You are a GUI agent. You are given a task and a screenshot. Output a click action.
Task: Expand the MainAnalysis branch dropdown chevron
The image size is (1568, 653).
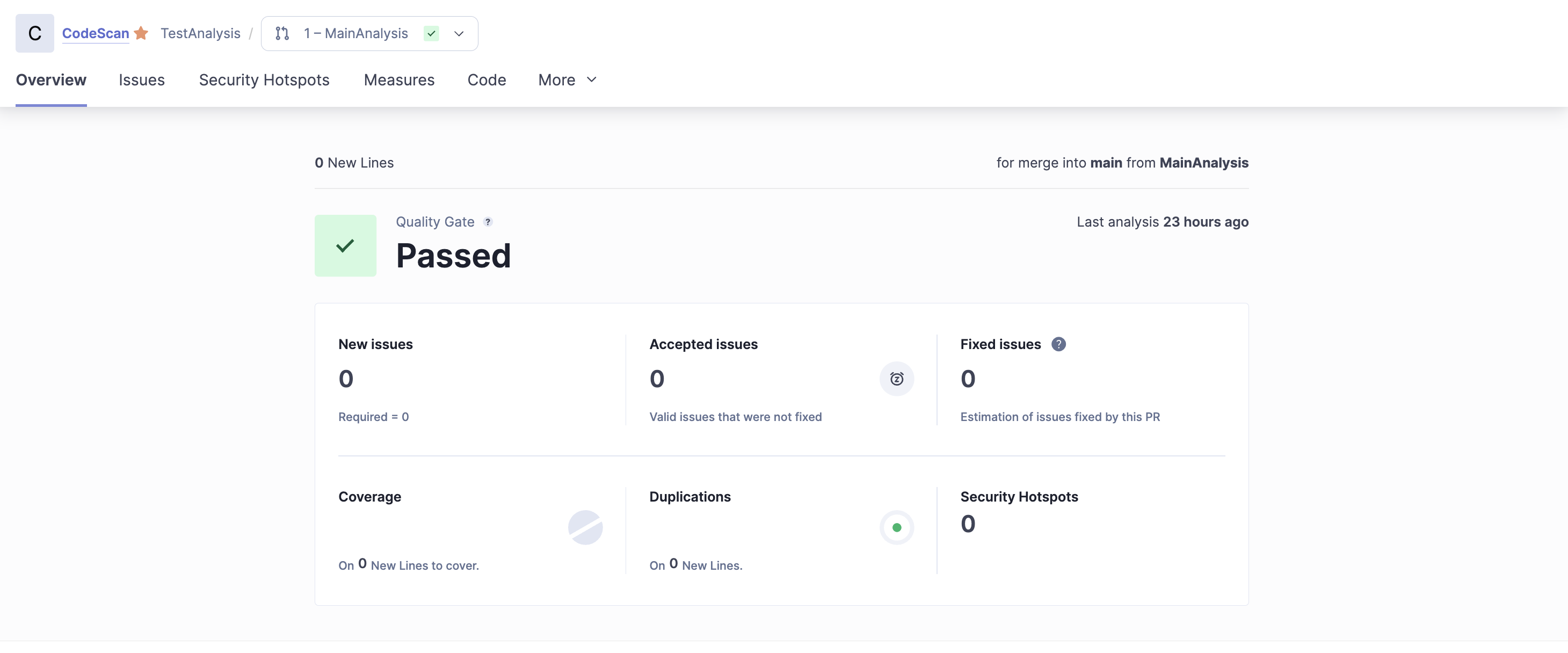pyautogui.click(x=459, y=33)
